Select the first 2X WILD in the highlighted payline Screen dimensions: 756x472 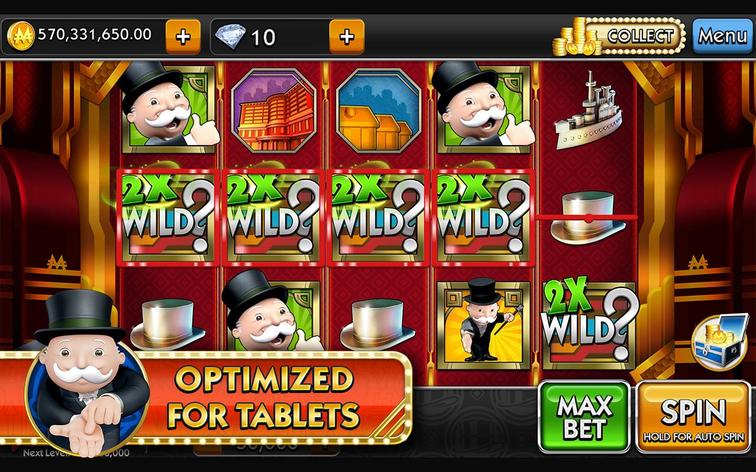(168, 217)
